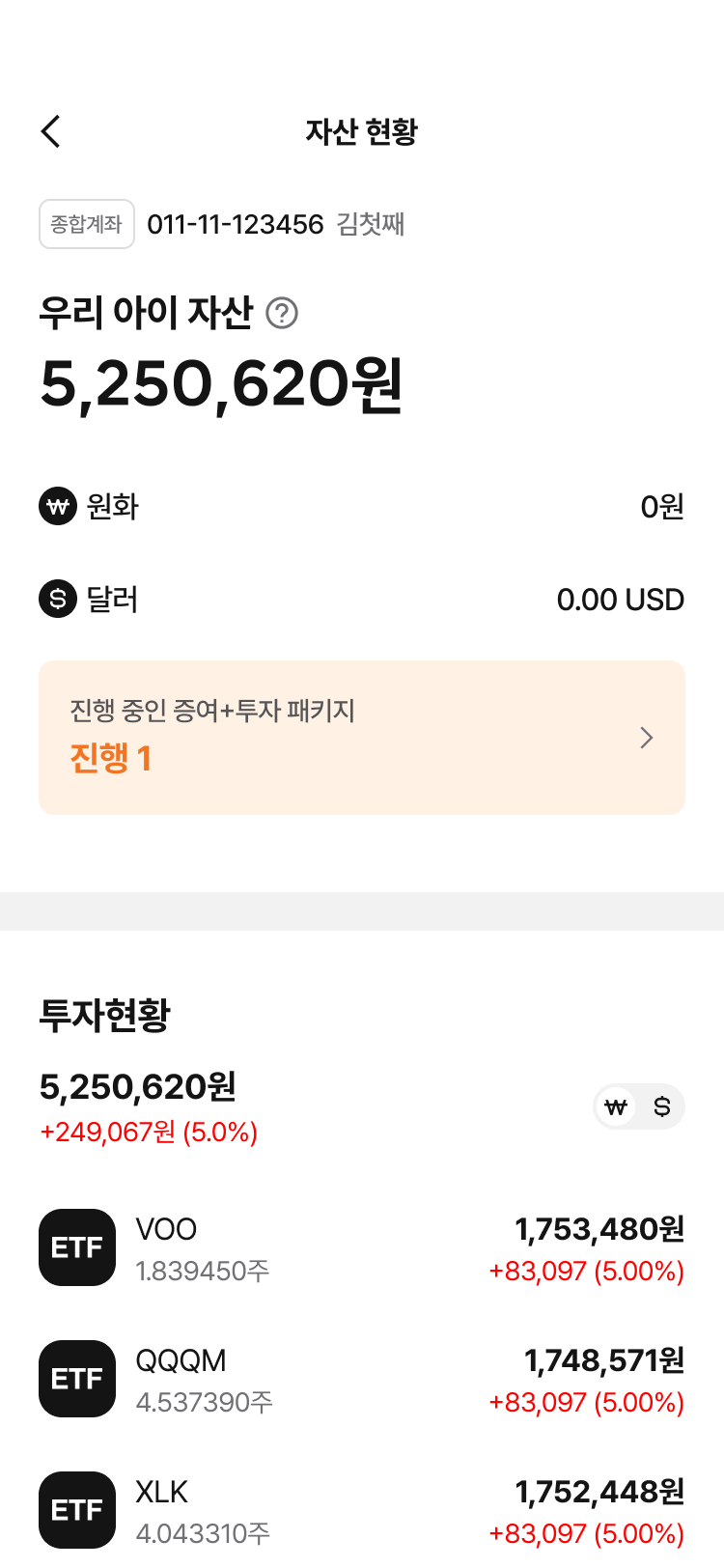
Task: Expand the 진행 중인 증여+투자 패키지 chevron
Action: pos(647,738)
